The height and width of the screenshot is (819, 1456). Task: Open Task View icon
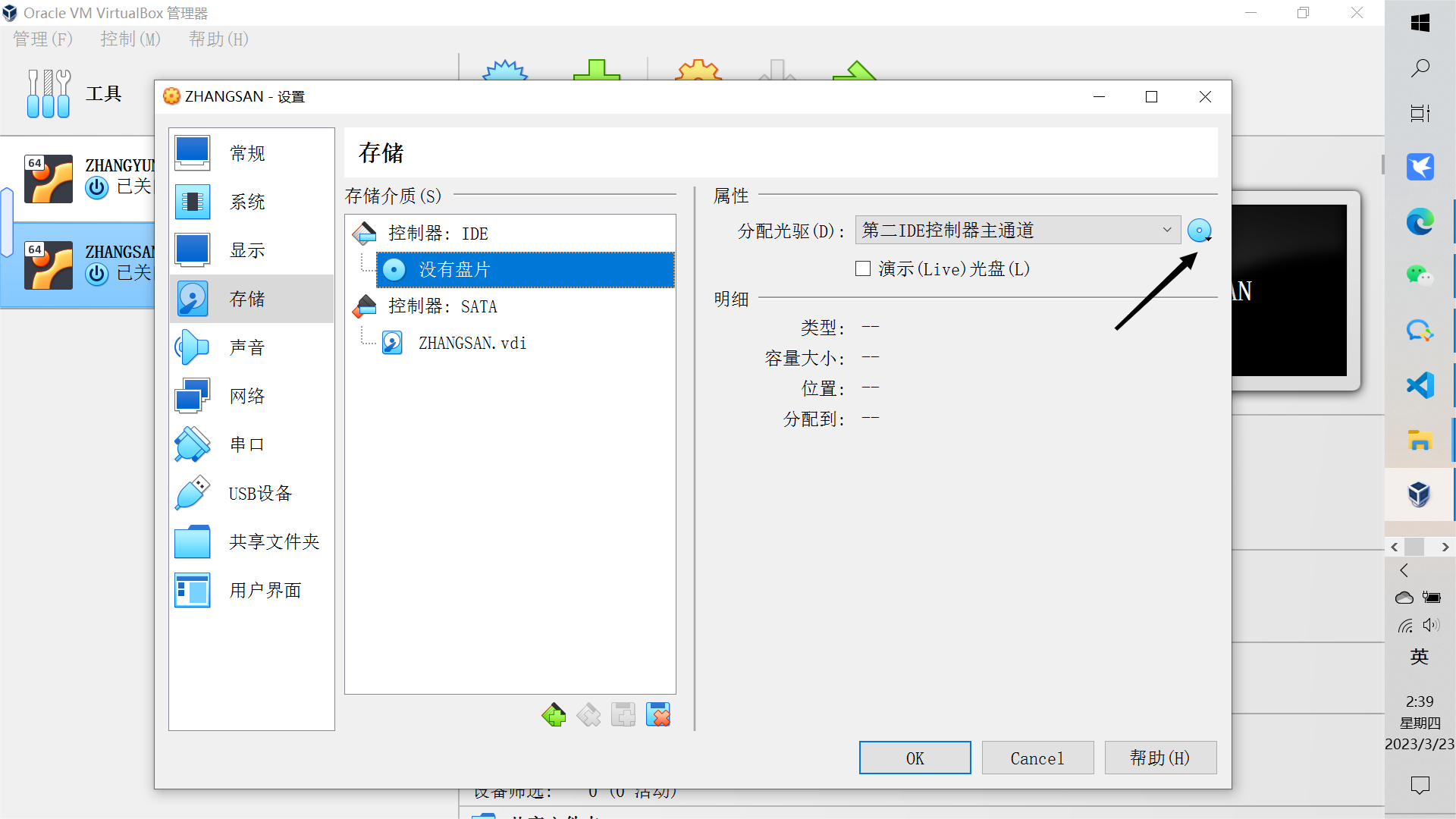coord(1420,114)
